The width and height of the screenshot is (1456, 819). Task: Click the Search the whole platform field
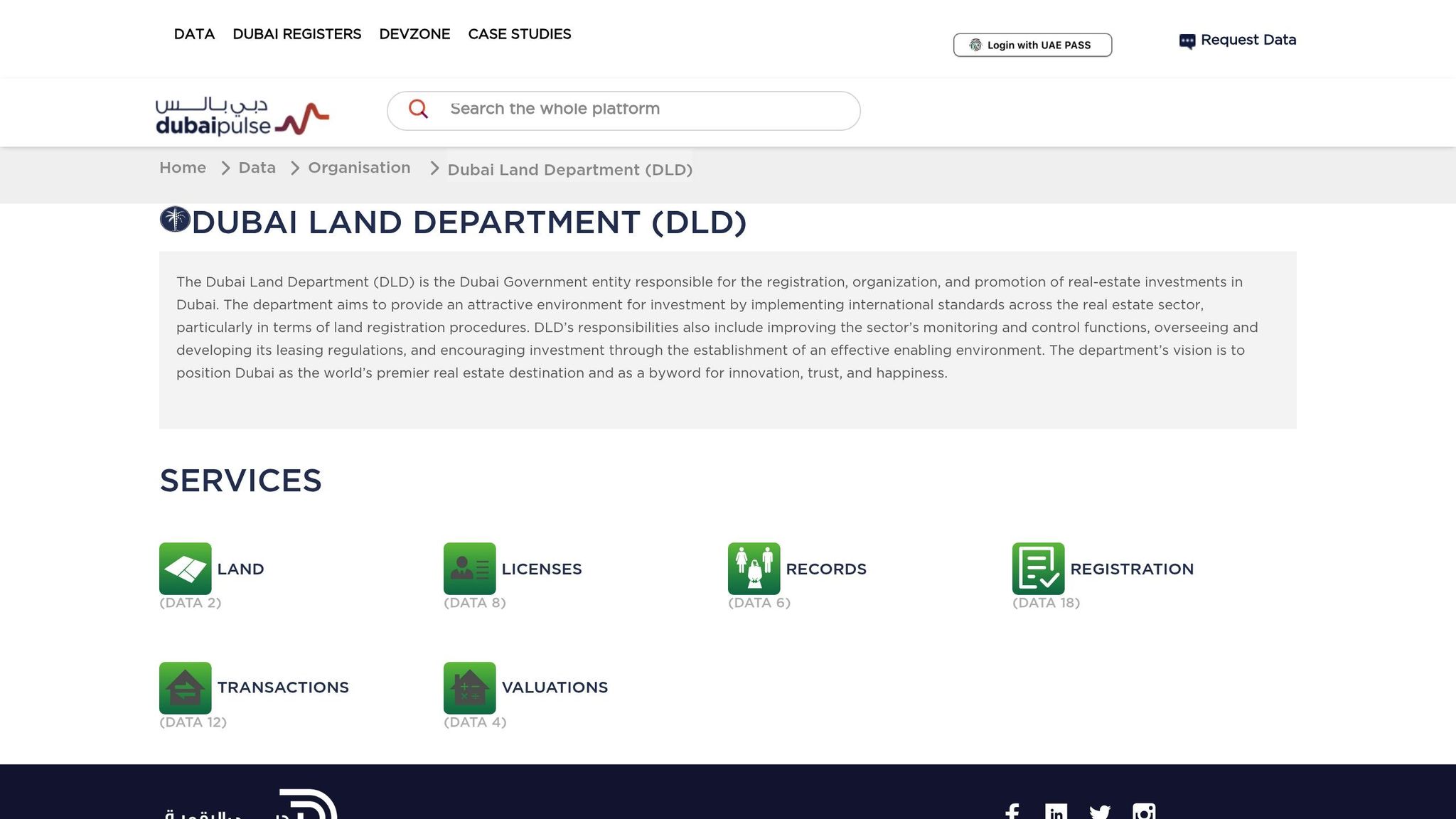(623, 110)
